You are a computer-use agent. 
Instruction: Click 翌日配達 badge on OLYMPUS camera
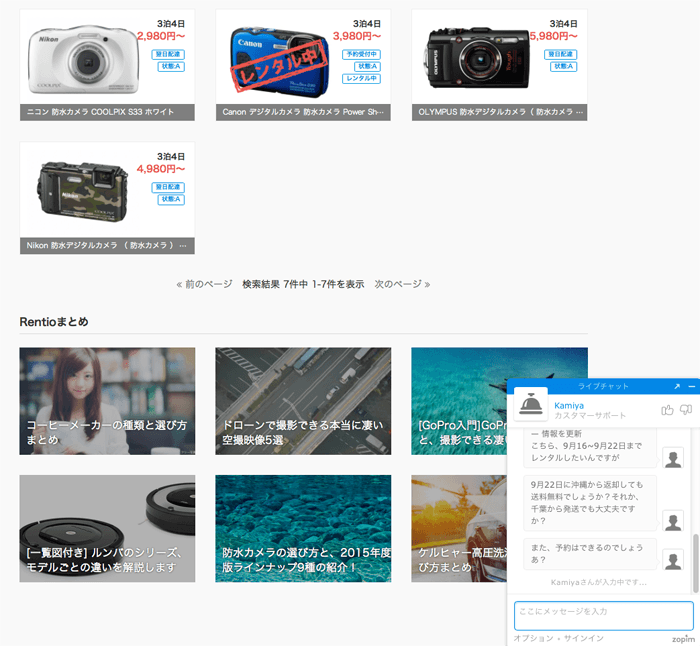[x=561, y=54]
